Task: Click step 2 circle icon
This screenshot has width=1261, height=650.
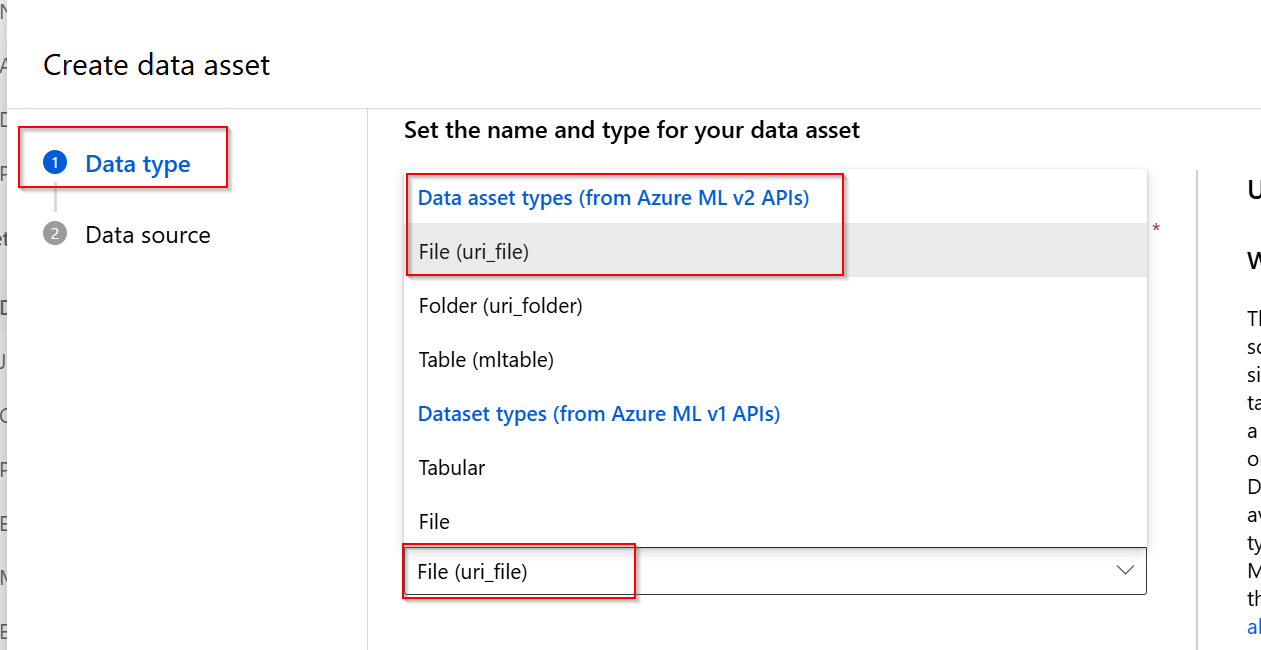Action: tap(55, 234)
